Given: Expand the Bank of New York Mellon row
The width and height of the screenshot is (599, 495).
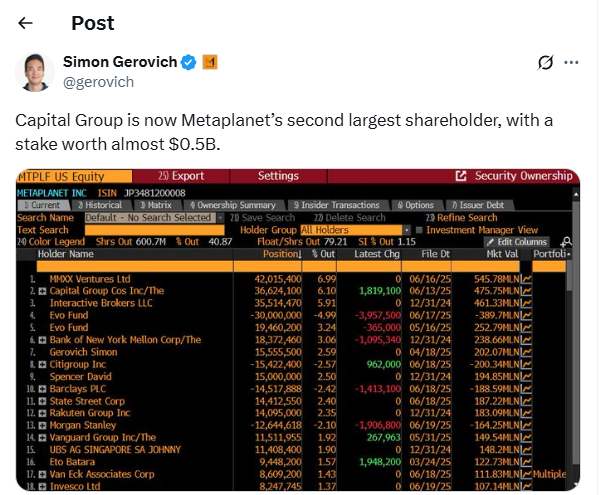Looking at the screenshot, I should click(42, 340).
